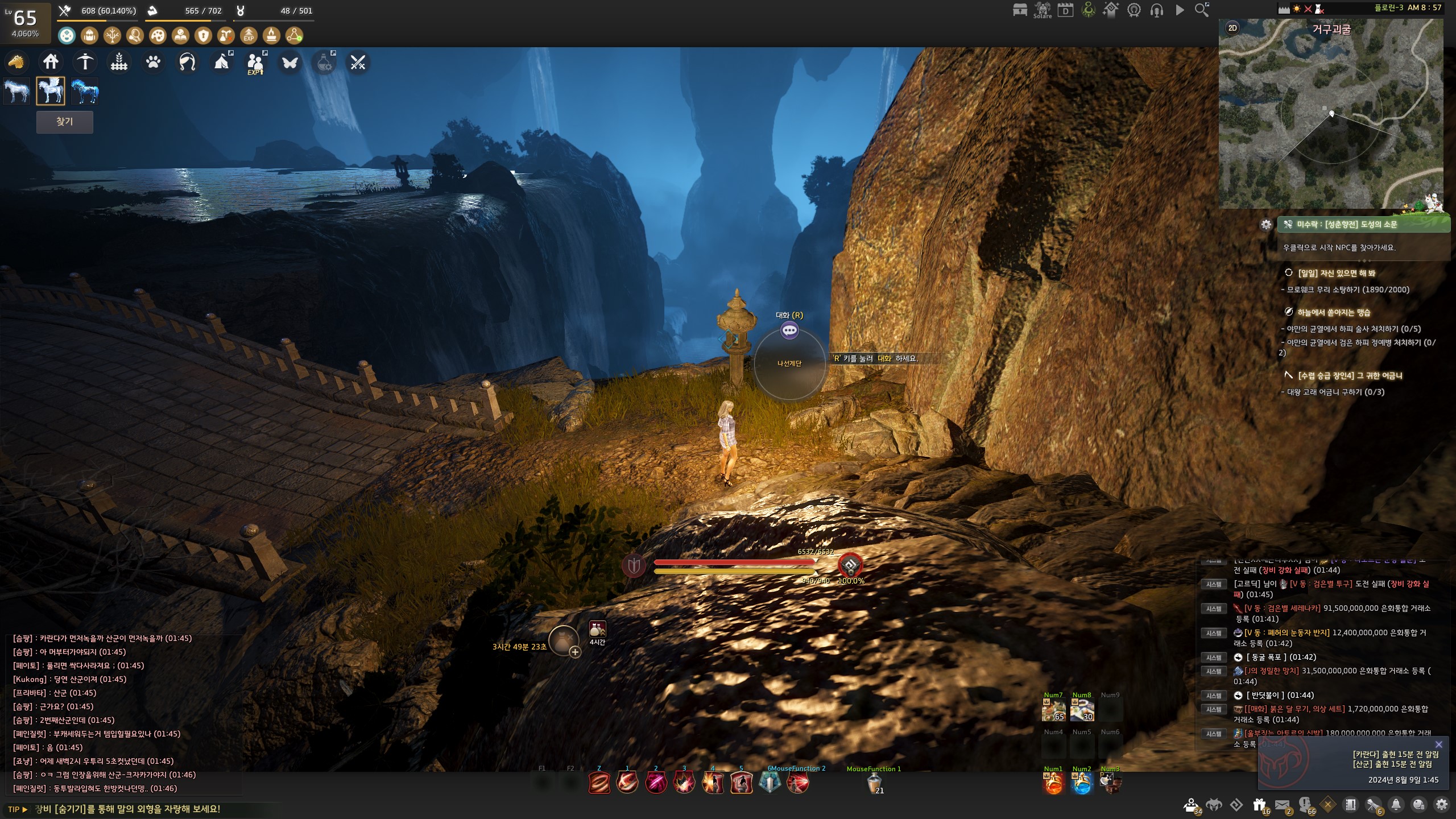Click the garden fence farming icon
The height and width of the screenshot is (819, 1456).
119,62
